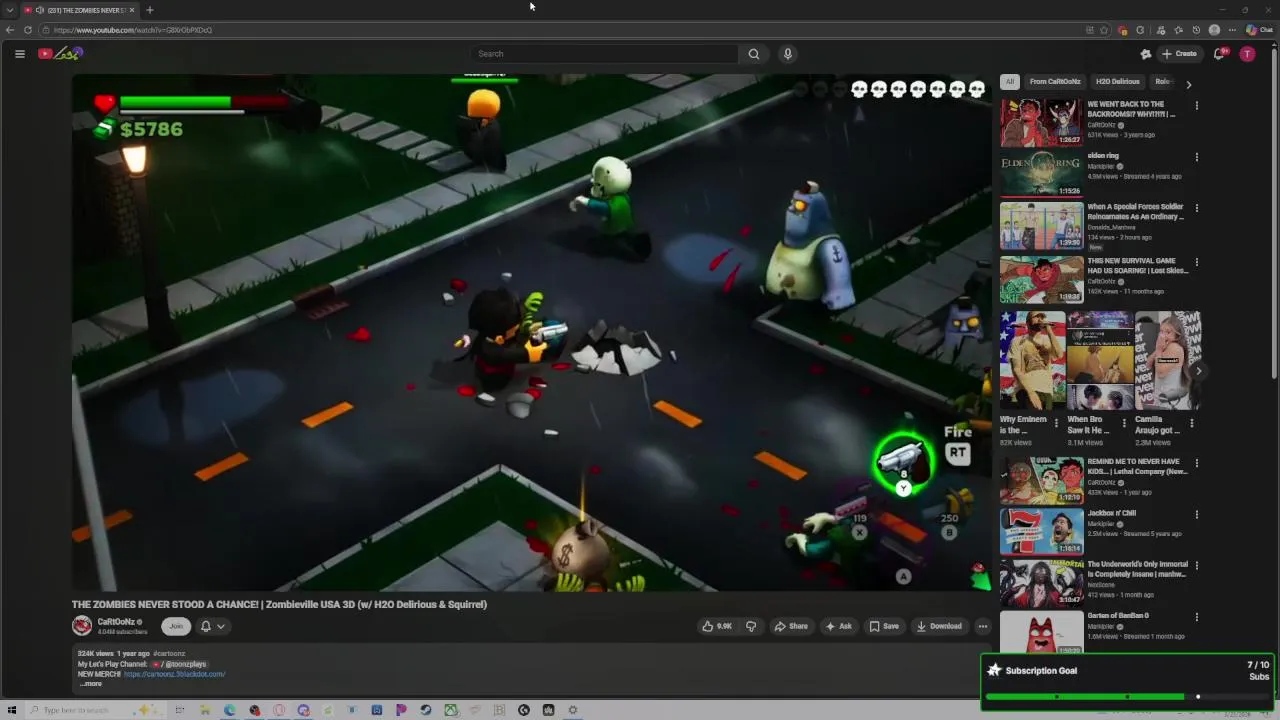This screenshot has width=1280, height=720.
Task: Join the CaRtOoNz channel membership
Action: [176, 626]
